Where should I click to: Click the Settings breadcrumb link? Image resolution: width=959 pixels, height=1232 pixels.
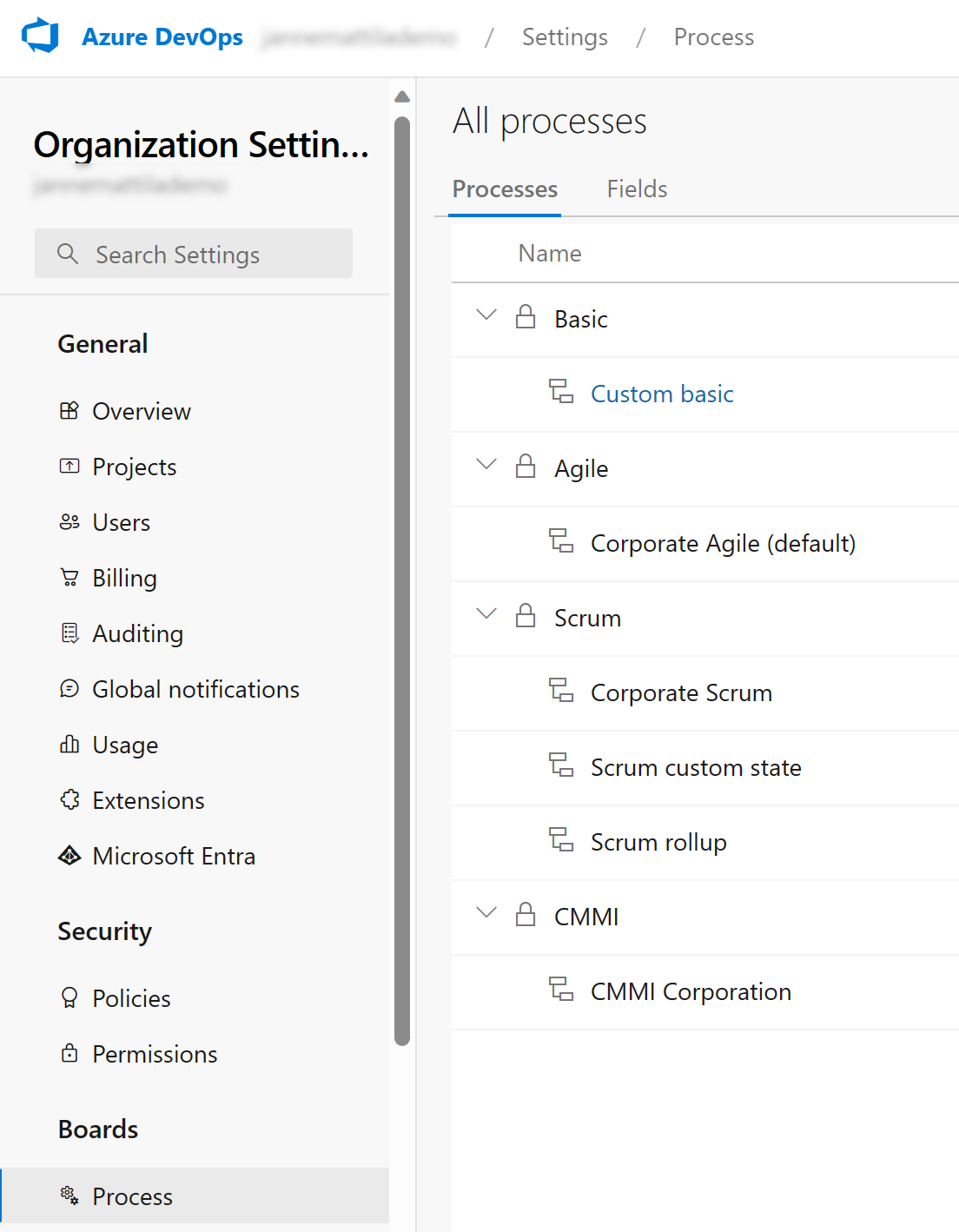565,37
